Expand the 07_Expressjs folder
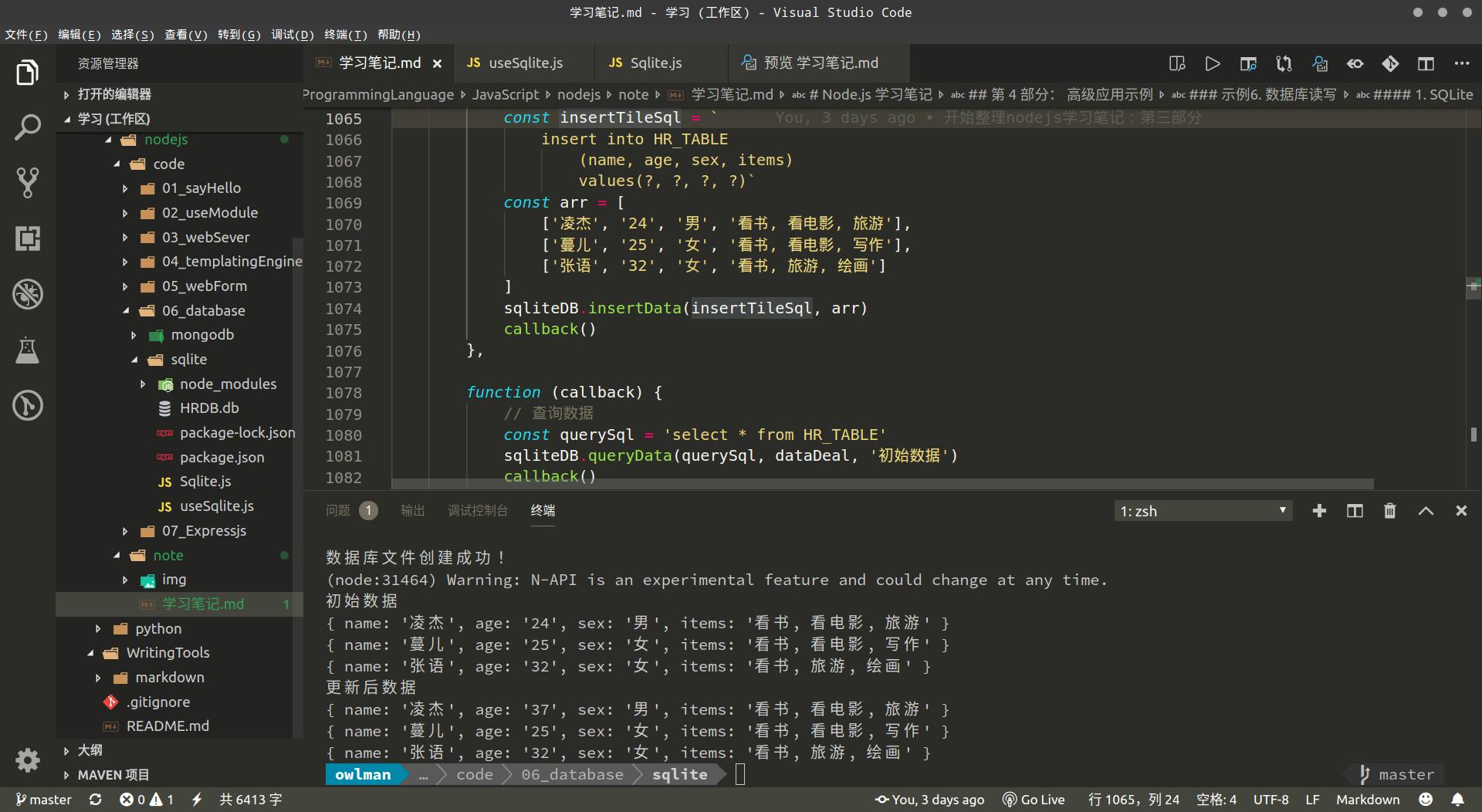The height and width of the screenshot is (812, 1482). tap(126, 531)
